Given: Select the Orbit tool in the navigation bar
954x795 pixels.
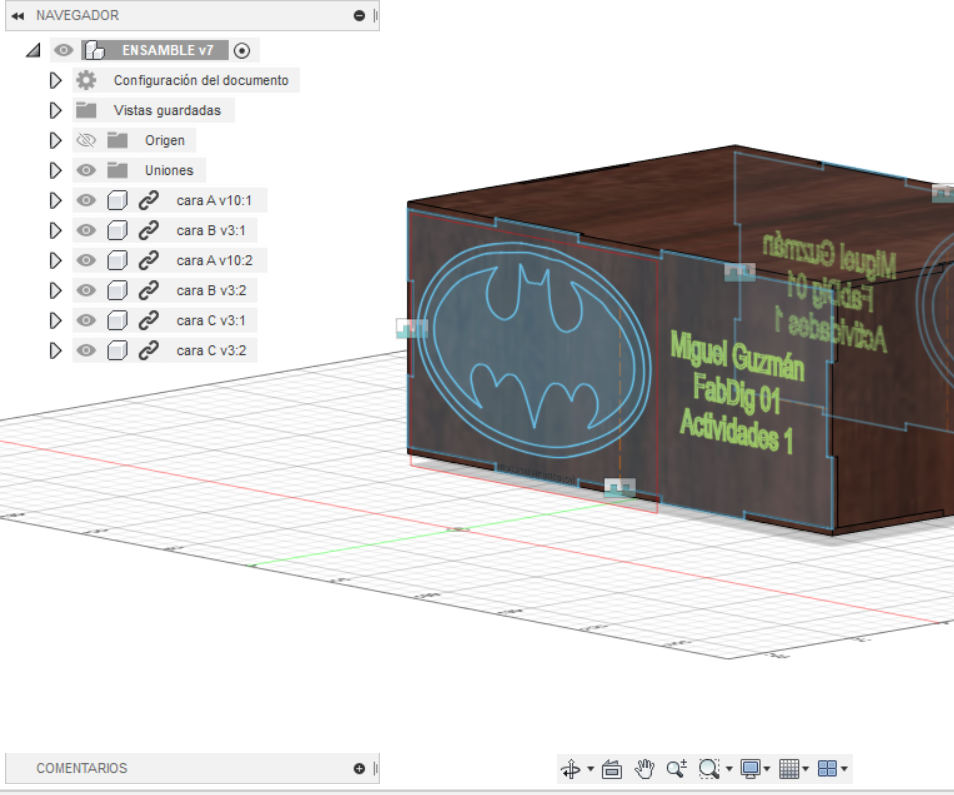Looking at the screenshot, I should pyautogui.click(x=571, y=769).
